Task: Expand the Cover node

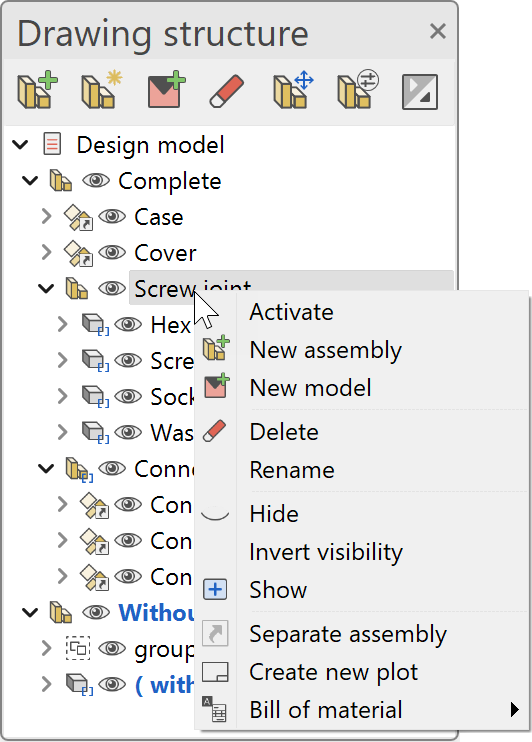Action: tap(46, 253)
